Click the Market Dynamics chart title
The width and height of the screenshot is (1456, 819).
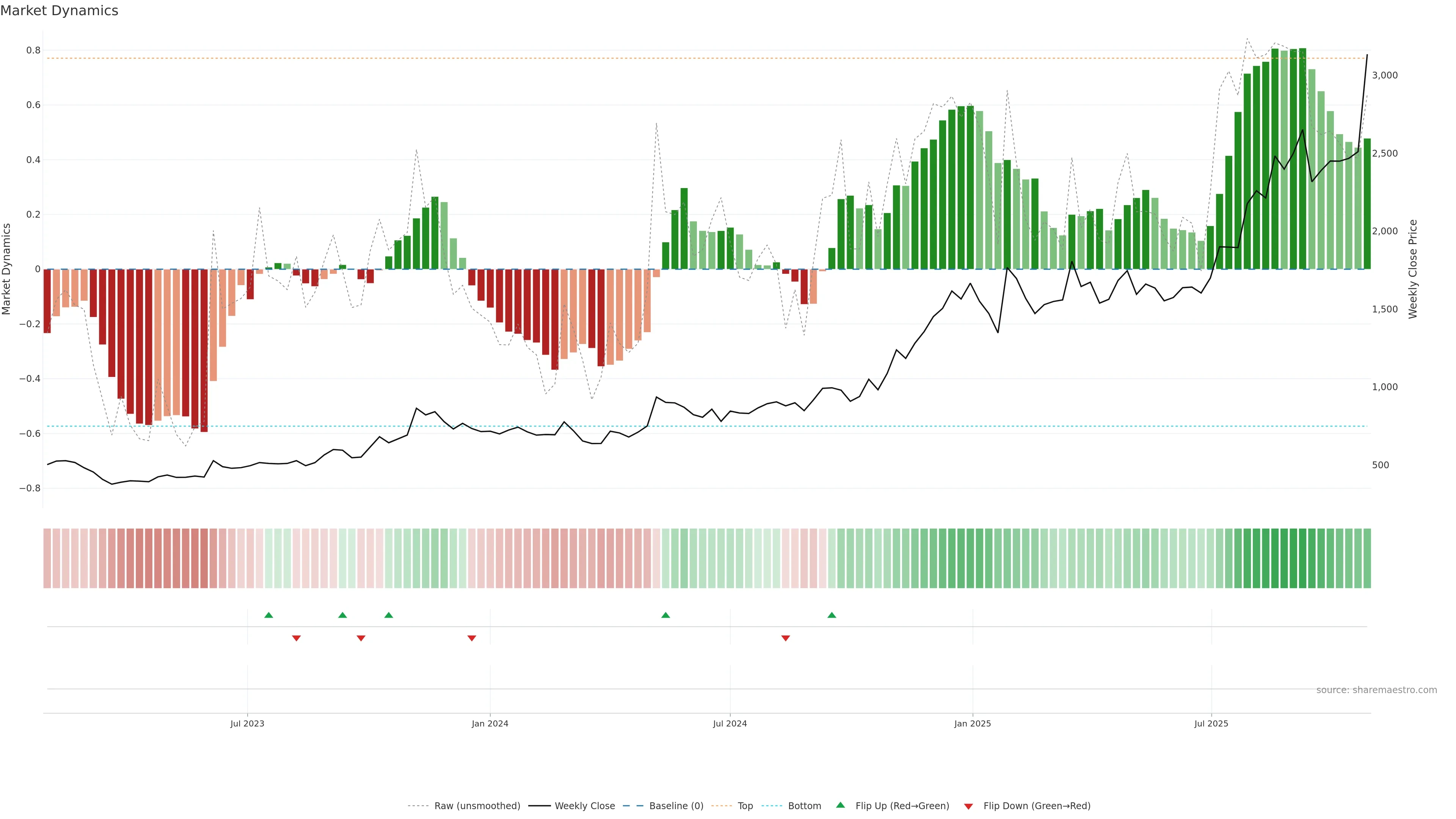pyautogui.click(x=60, y=11)
